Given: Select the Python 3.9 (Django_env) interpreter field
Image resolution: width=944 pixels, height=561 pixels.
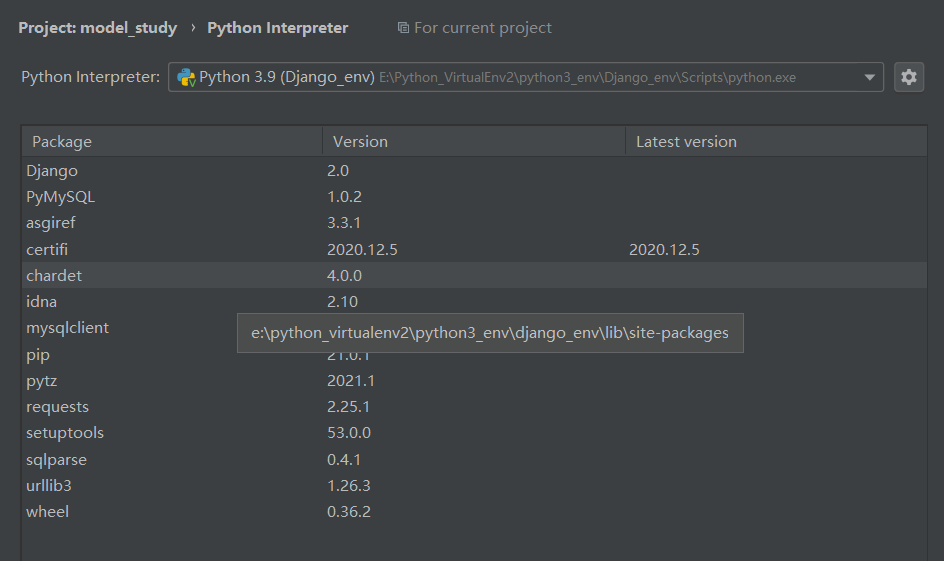Looking at the screenshot, I should 526,77.
